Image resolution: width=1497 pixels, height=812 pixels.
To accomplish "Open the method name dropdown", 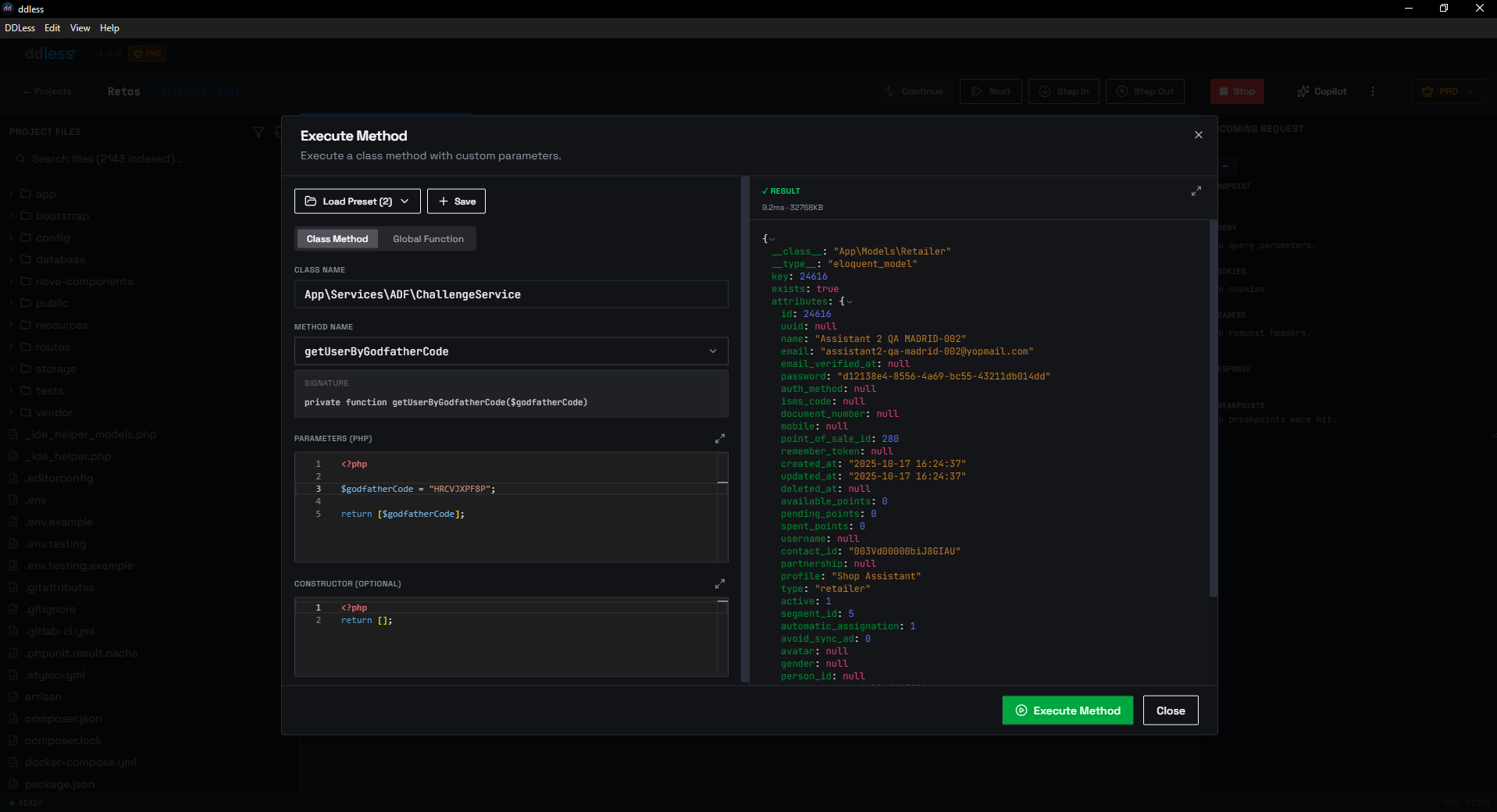I will coord(711,351).
